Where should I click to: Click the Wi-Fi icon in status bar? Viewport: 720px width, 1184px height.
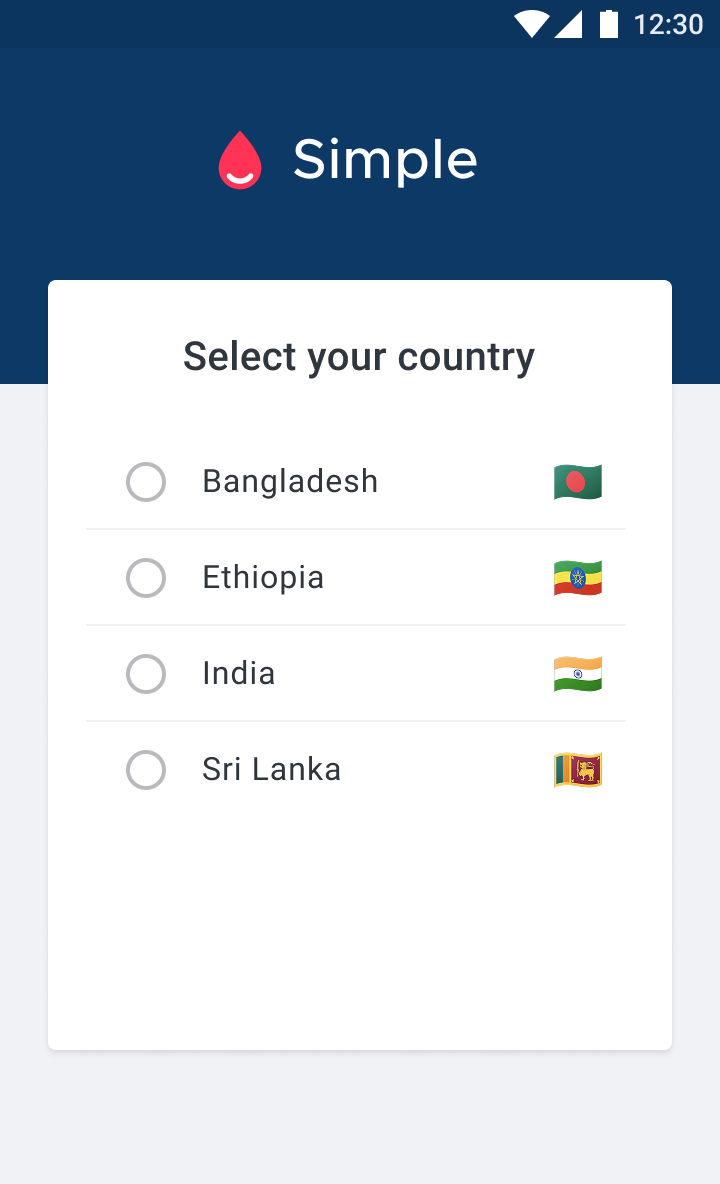531,24
